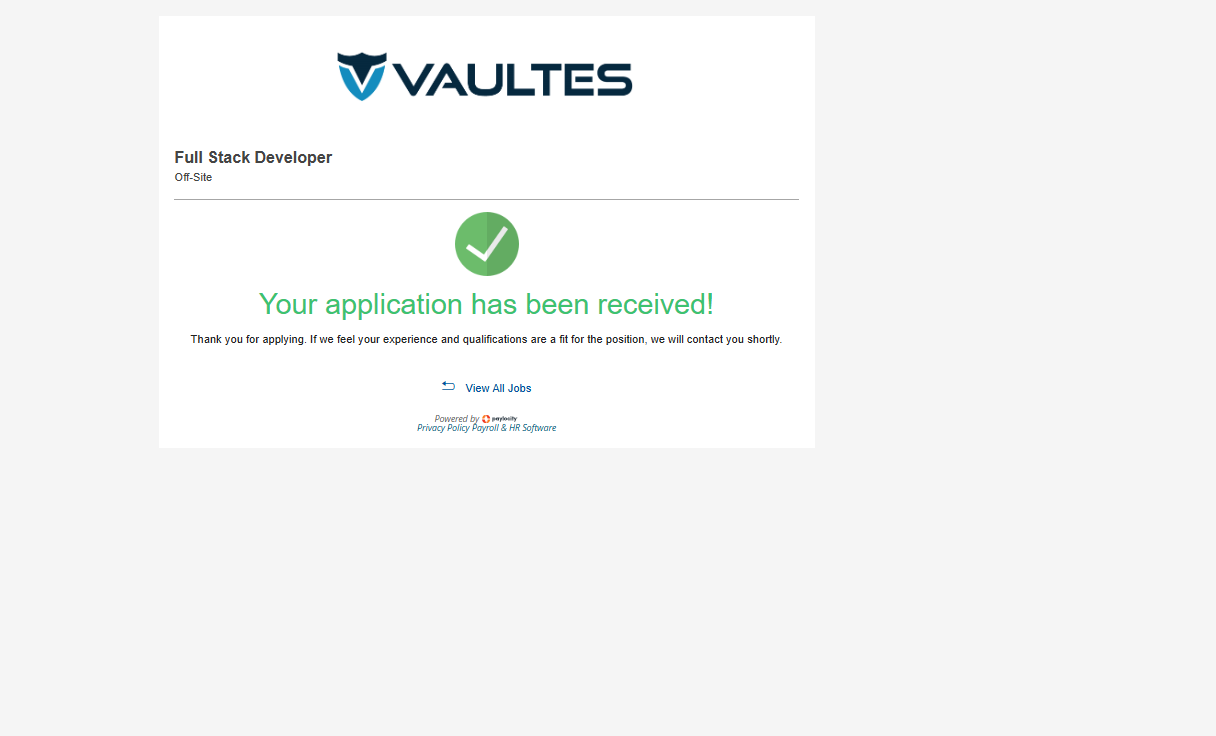Select the Full Stack Developer job title
This screenshot has width=1216, height=736.
pyautogui.click(x=253, y=158)
